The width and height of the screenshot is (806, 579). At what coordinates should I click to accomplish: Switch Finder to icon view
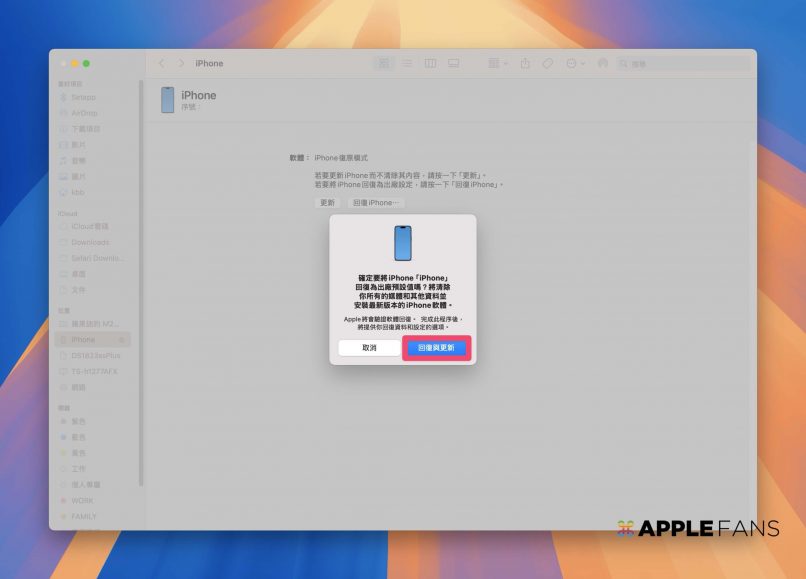tap(383, 63)
